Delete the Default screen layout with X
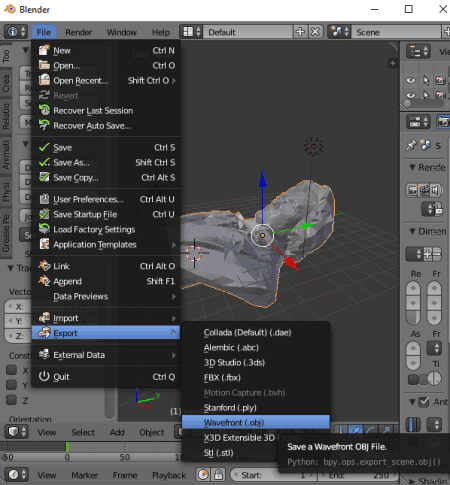The image size is (450, 485). tap(315, 32)
